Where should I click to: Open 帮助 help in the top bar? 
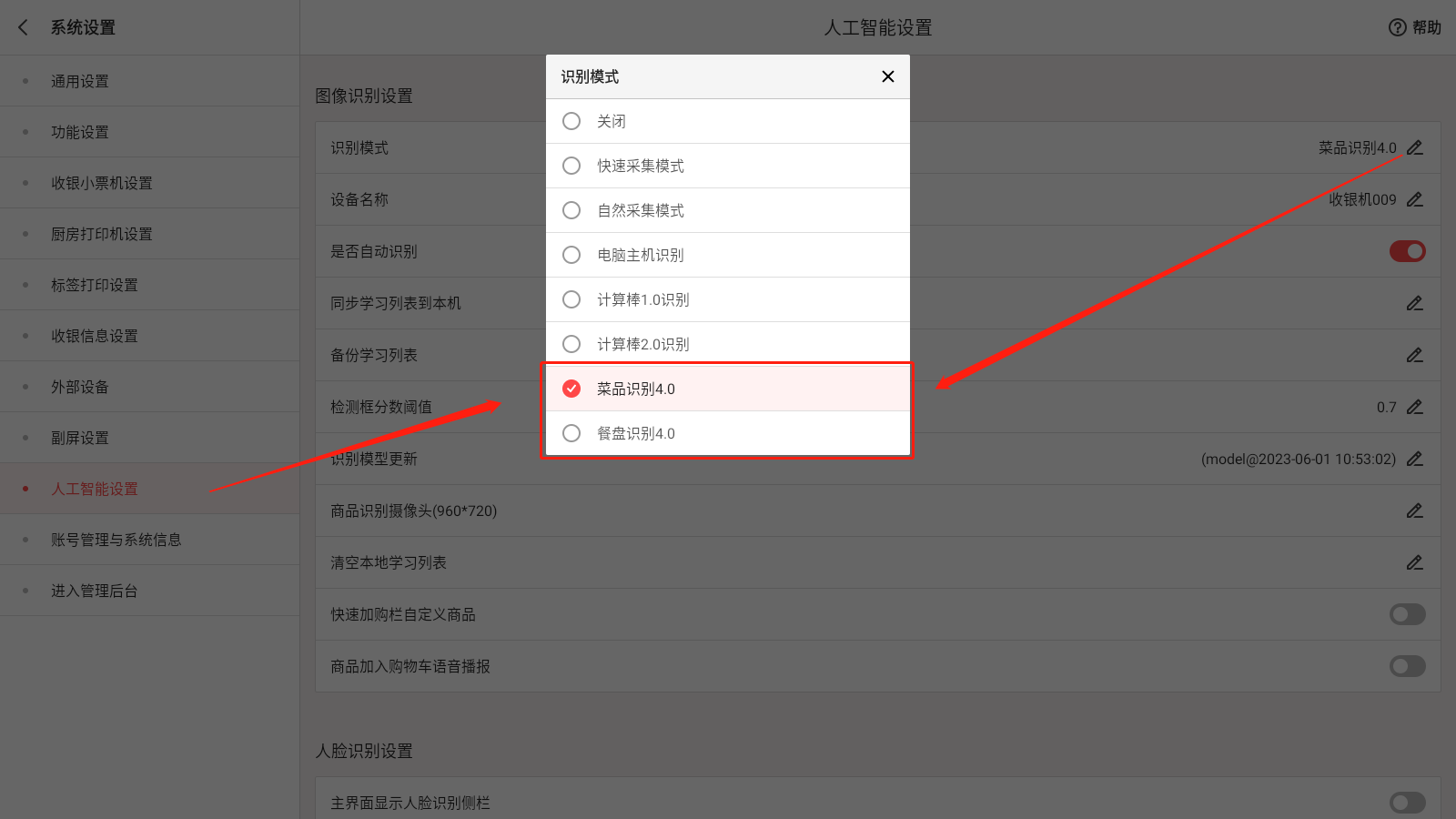click(x=1415, y=27)
